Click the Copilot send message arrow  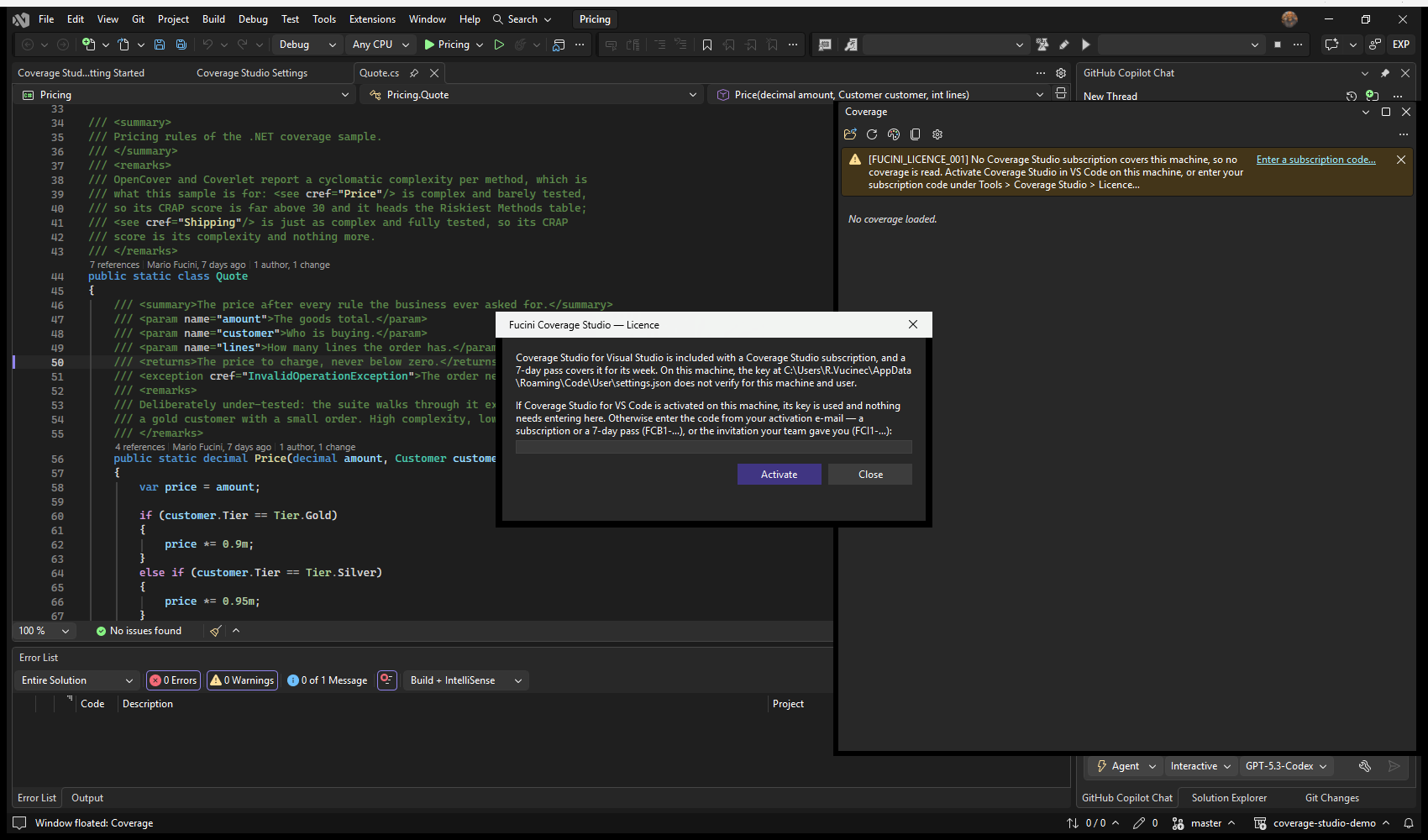(1394, 766)
